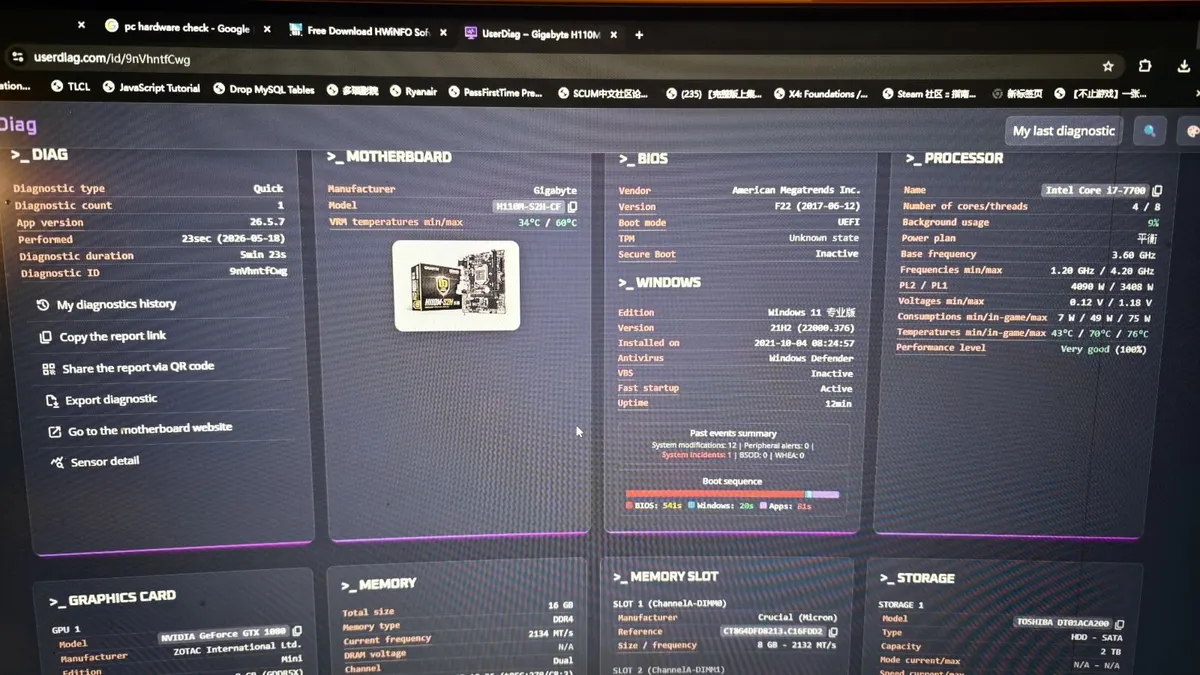This screenshot has width=1200, height=675.
Task: Copy processor name Intel Core i7-7700
Action: [1157, 190]
